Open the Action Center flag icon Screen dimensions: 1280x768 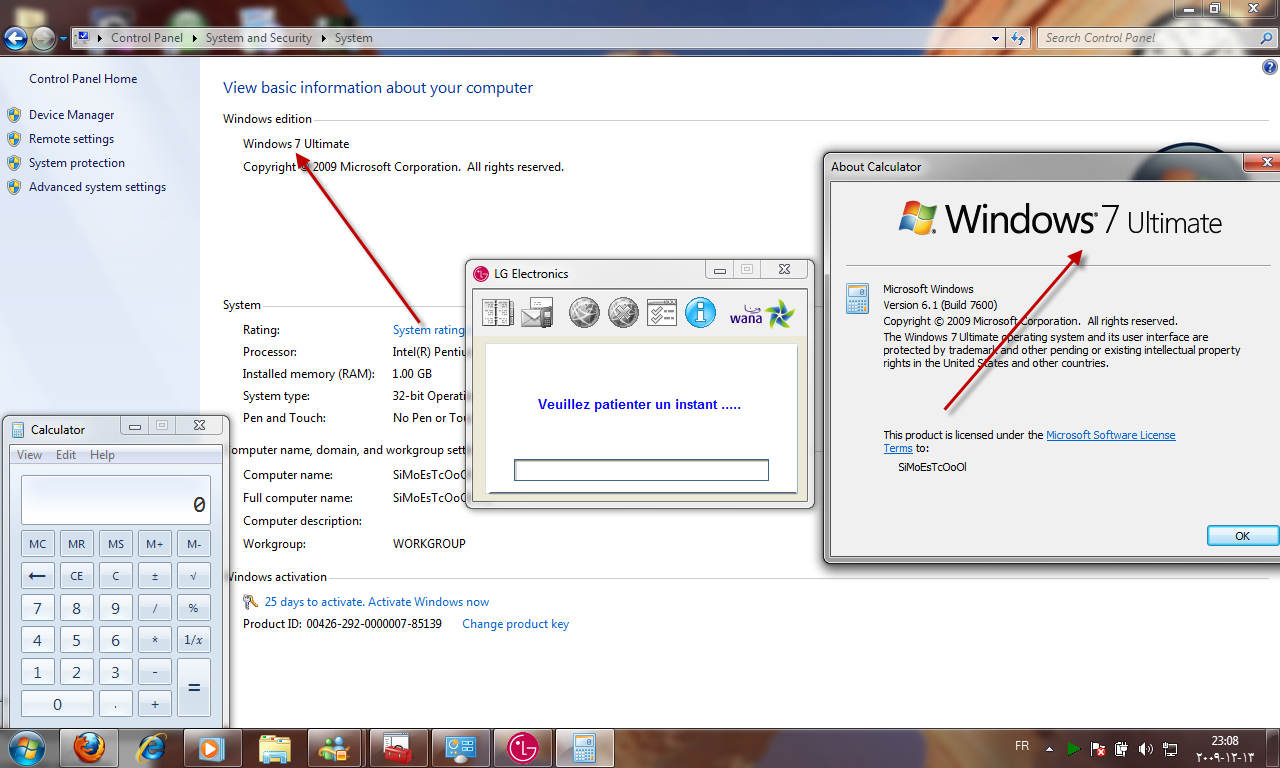(1097, 748)
